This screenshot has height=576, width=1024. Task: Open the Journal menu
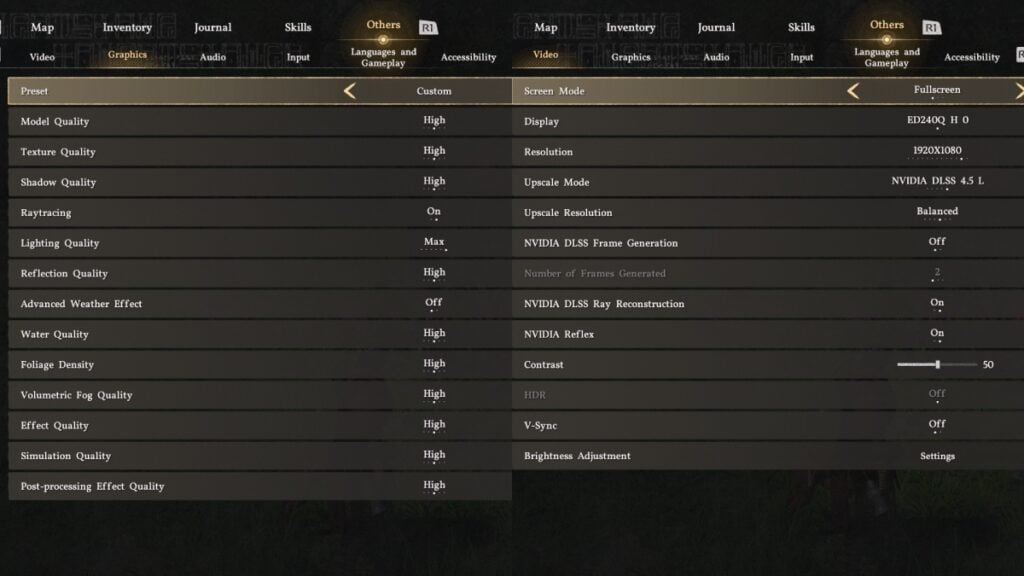212,27
